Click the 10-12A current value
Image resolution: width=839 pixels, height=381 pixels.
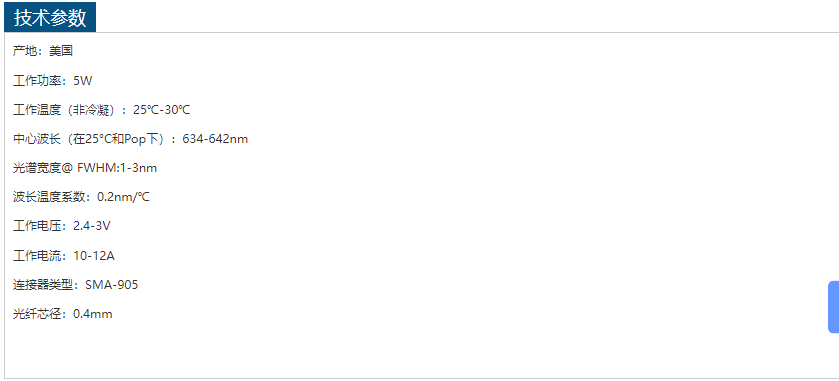tap(94, 256)
